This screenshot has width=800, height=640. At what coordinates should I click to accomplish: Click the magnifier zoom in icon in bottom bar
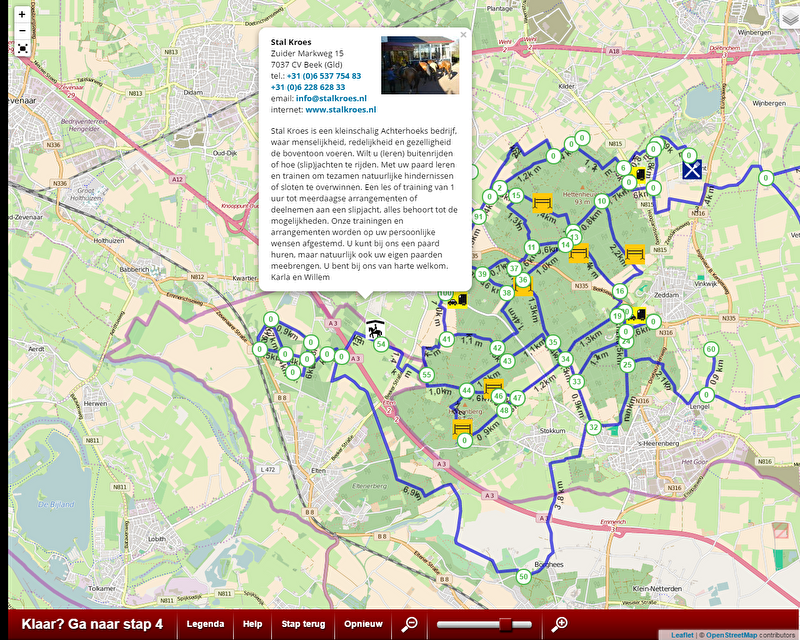tap(560, 624)
